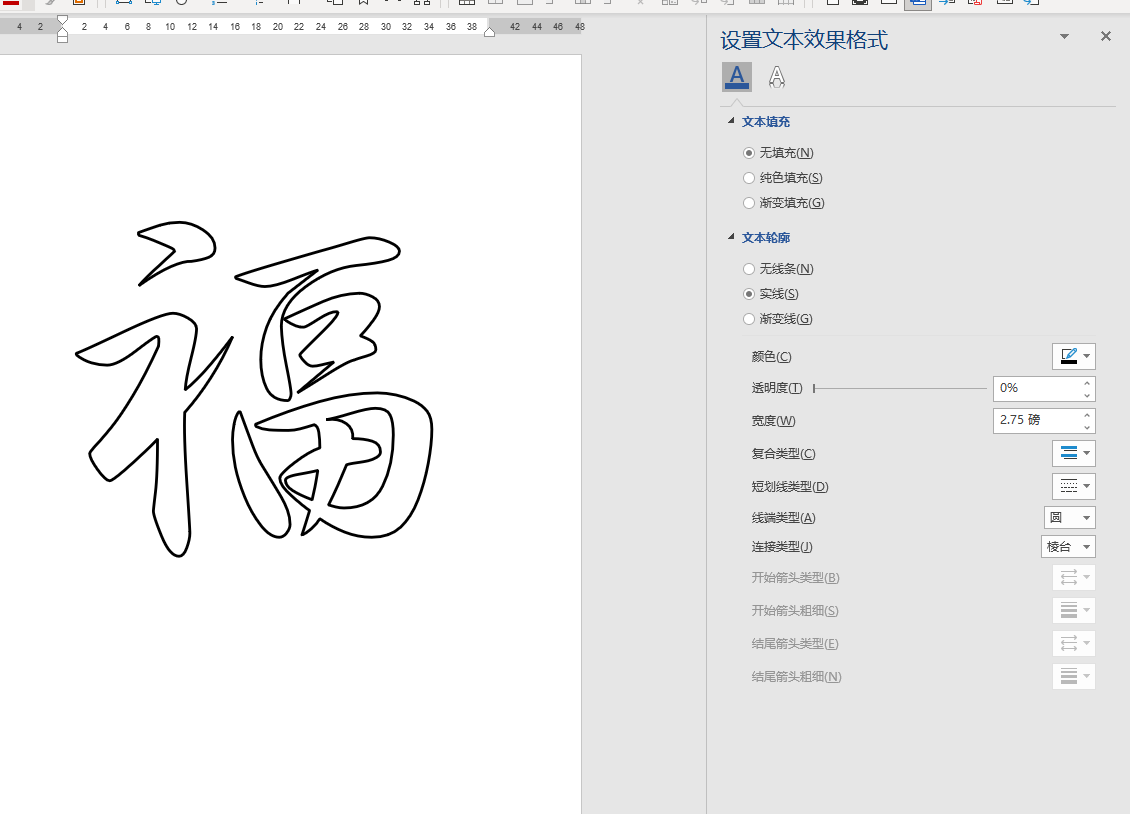Select 实线(S) outline option

[x=749, y=294]
